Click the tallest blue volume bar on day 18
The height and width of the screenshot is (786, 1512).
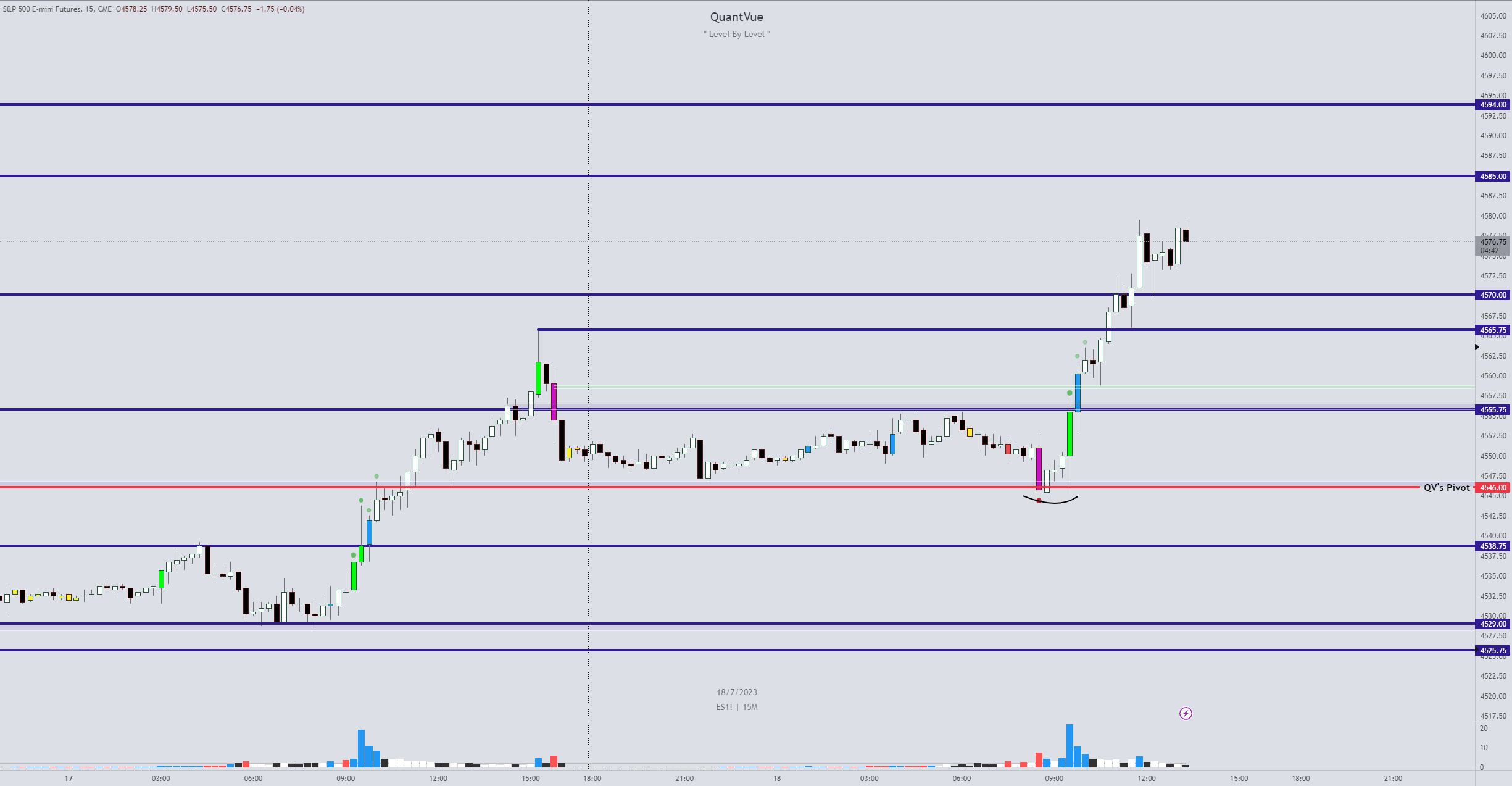[1070, 745]
